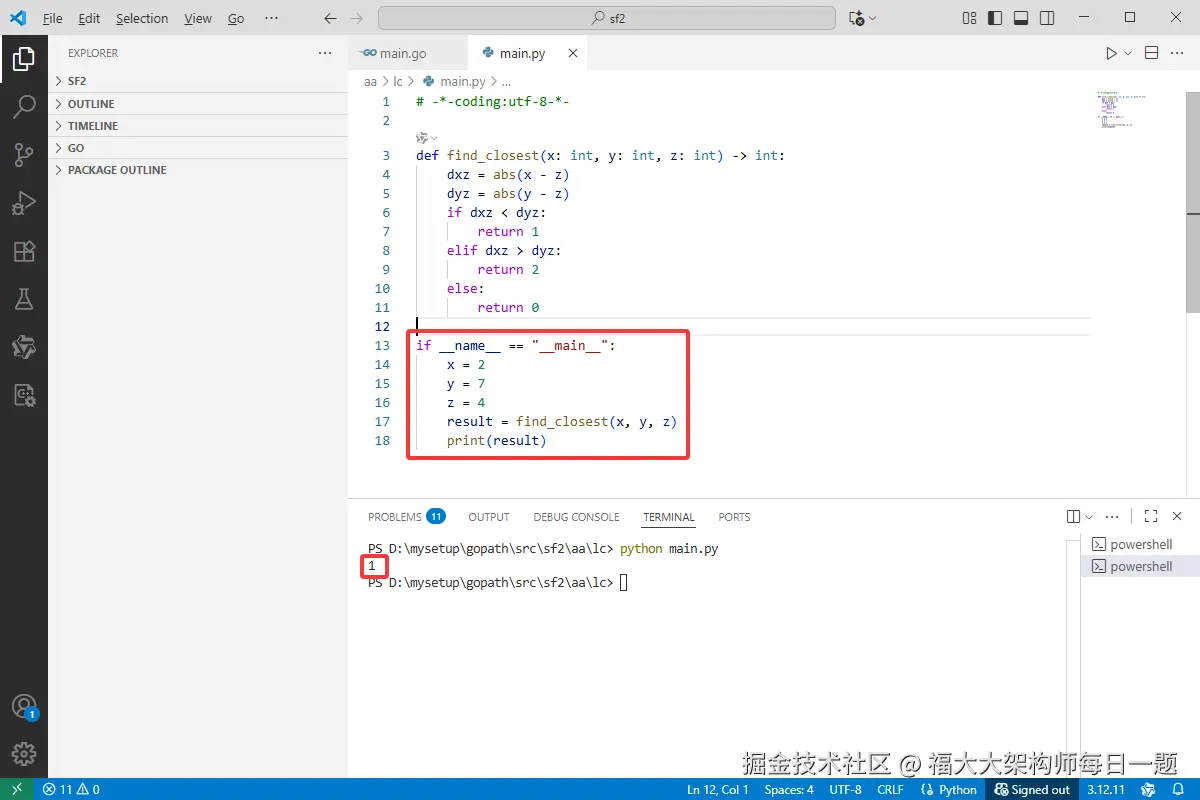The image size is (1200, 800).
Task: Run the Python file with play button
Action: coord(1111,53)
